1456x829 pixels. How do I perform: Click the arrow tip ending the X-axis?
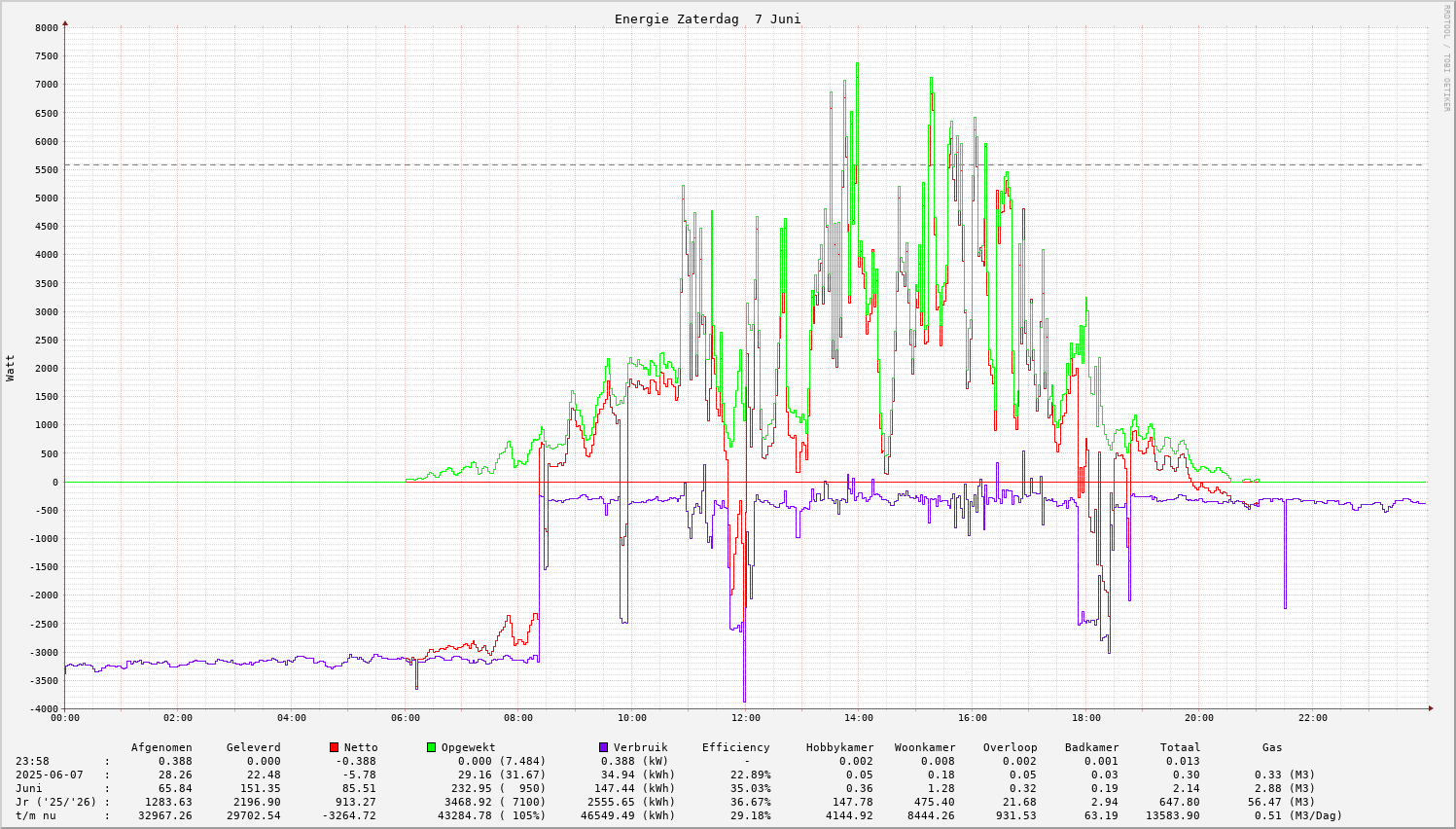(x=1431, y=708)
